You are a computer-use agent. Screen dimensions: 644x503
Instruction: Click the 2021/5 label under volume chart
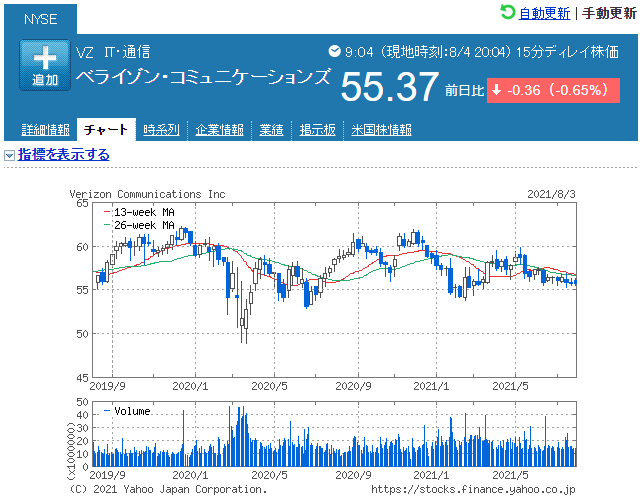pos(510,475)
